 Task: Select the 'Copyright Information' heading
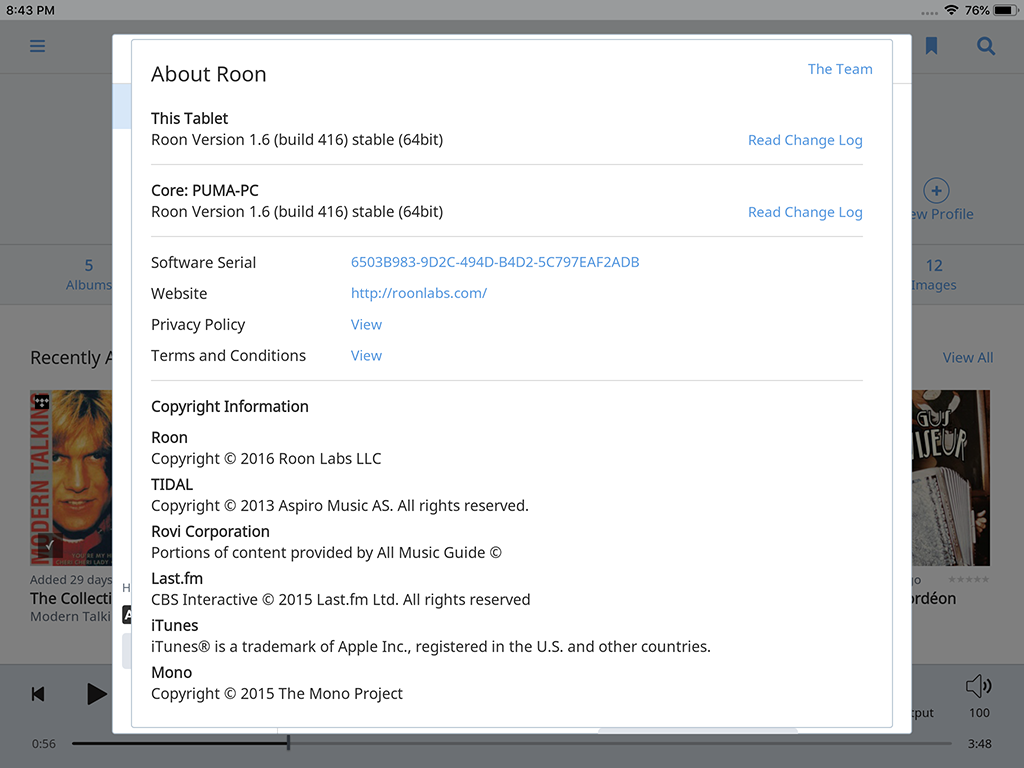(230, 407)
